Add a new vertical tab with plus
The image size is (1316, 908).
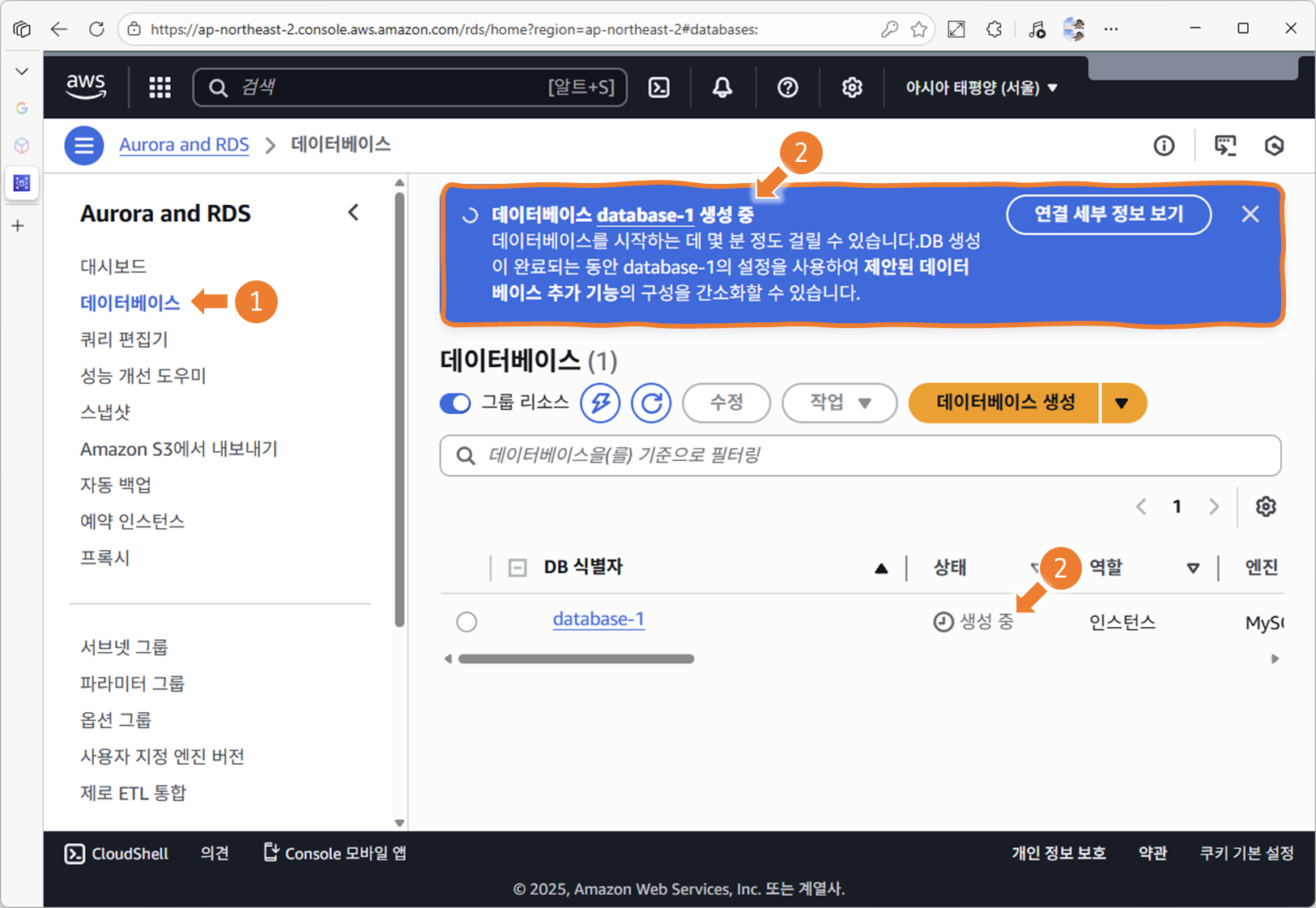click(x=18, y=225)
